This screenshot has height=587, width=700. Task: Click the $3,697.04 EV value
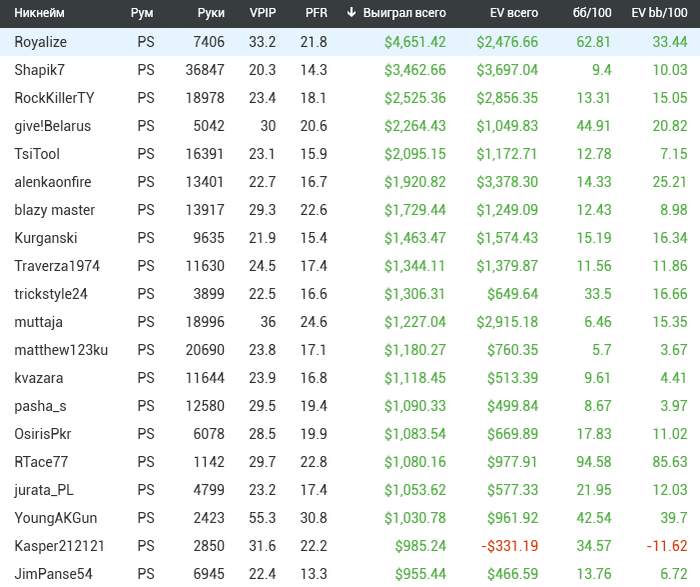click(507, 70)
